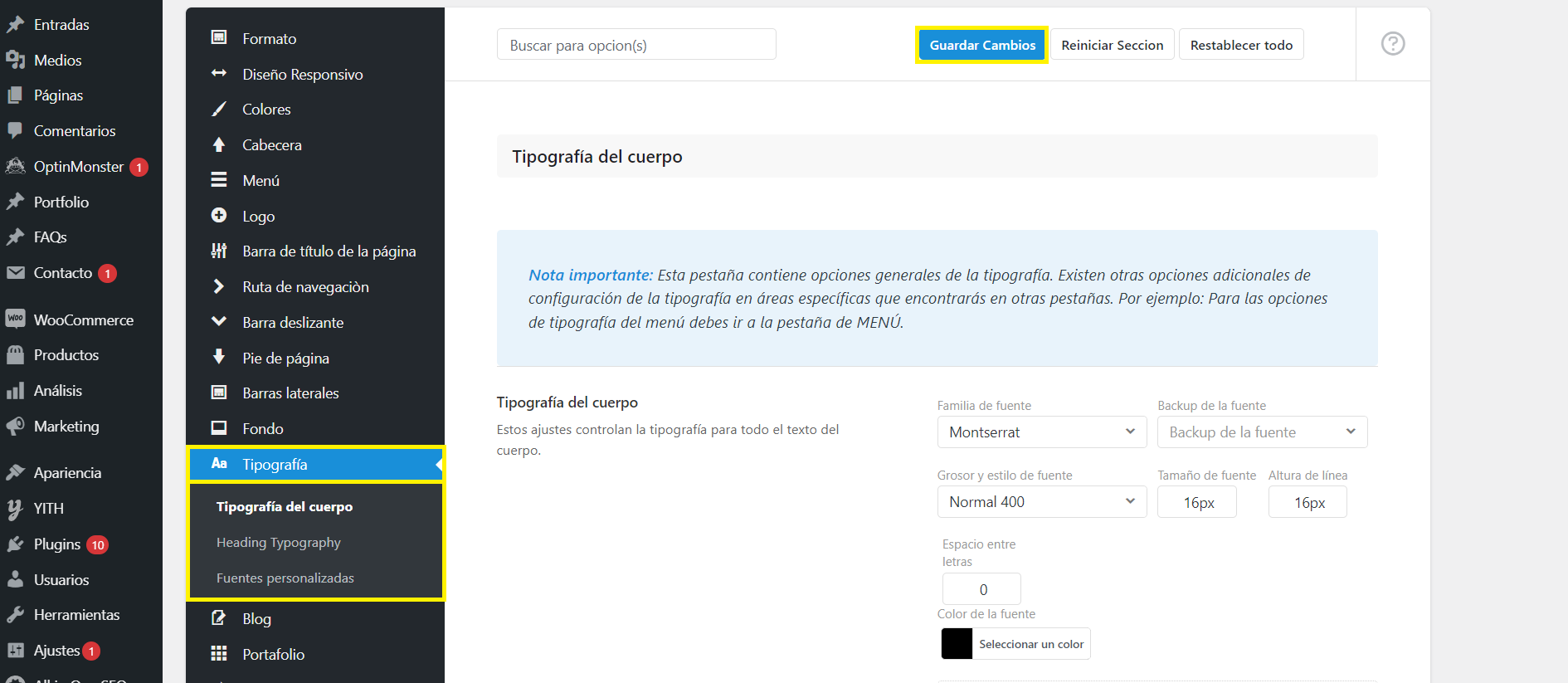This screenshot has height=683, width=1568.
Task: Select Fuentes personalizadas submenu item
Action: [x=285, y=578]
